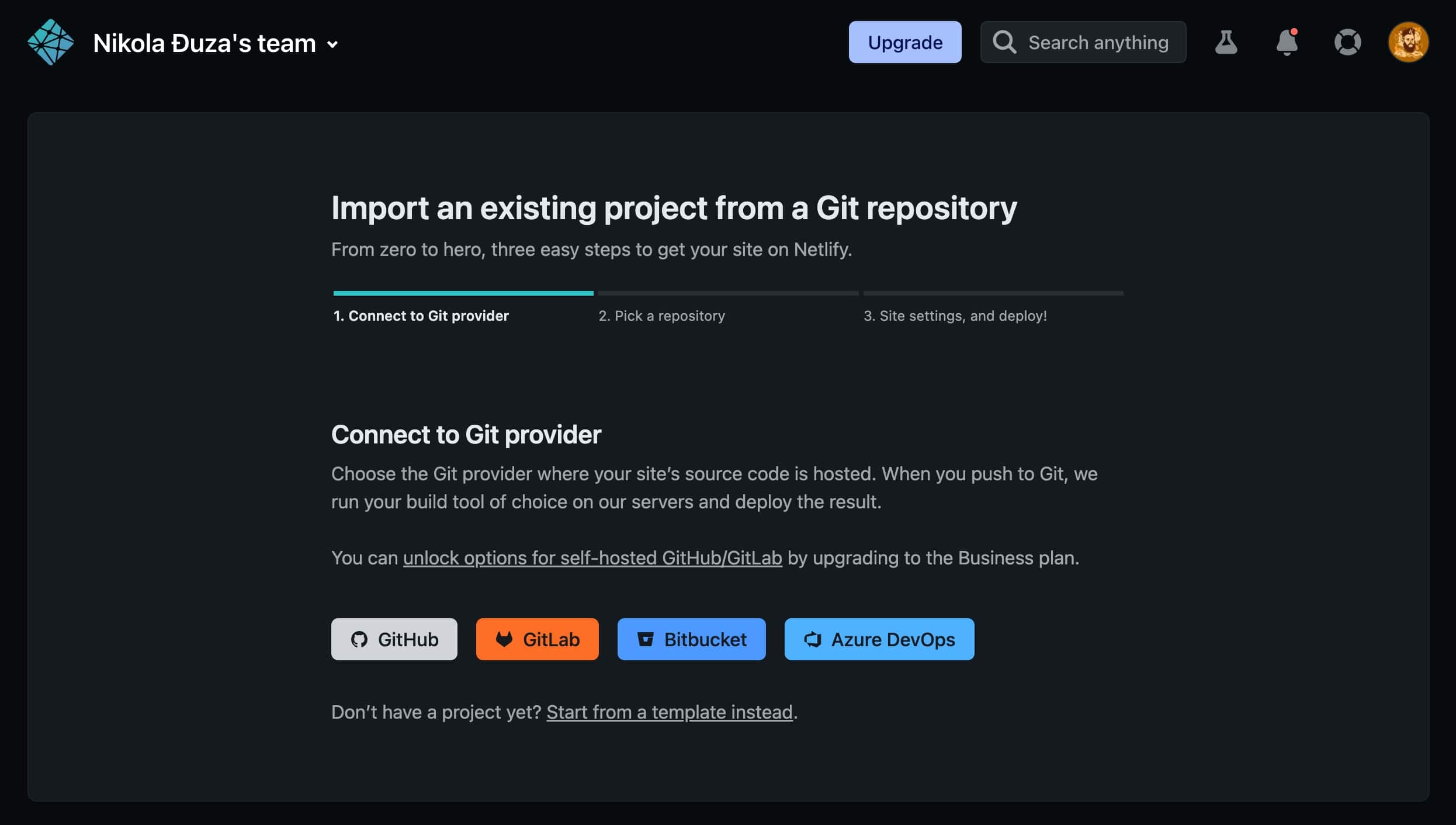The width and height of the screenshot is (1456, 825).
Task: Select step 3 Site settings and deploy
Action: point(955,316)
